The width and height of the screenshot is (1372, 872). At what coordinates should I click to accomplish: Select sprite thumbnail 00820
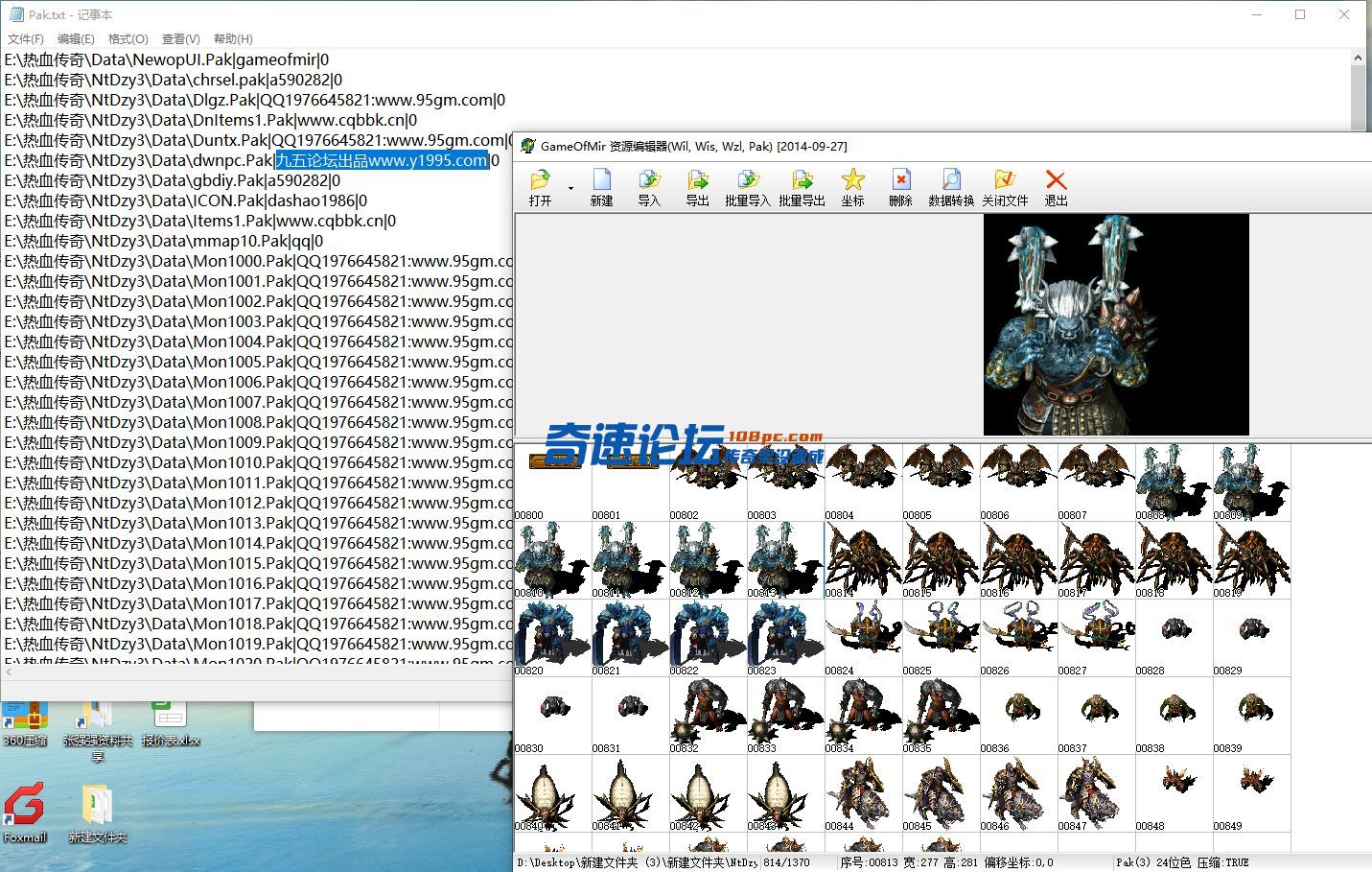click(553, 638)
